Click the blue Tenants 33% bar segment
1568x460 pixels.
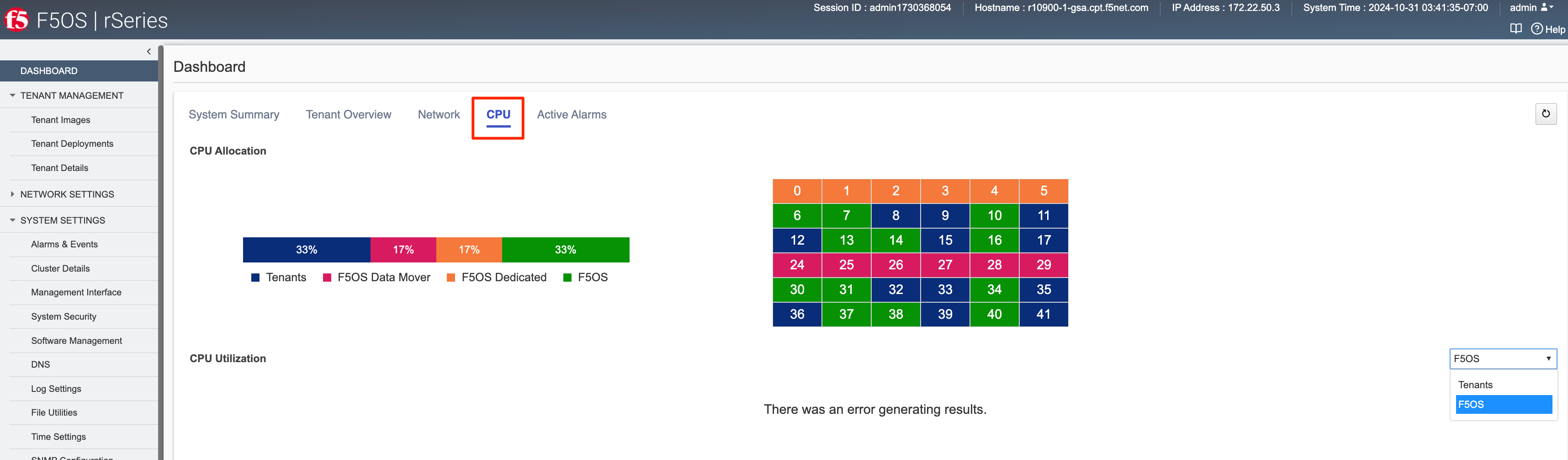pos(307,250)
